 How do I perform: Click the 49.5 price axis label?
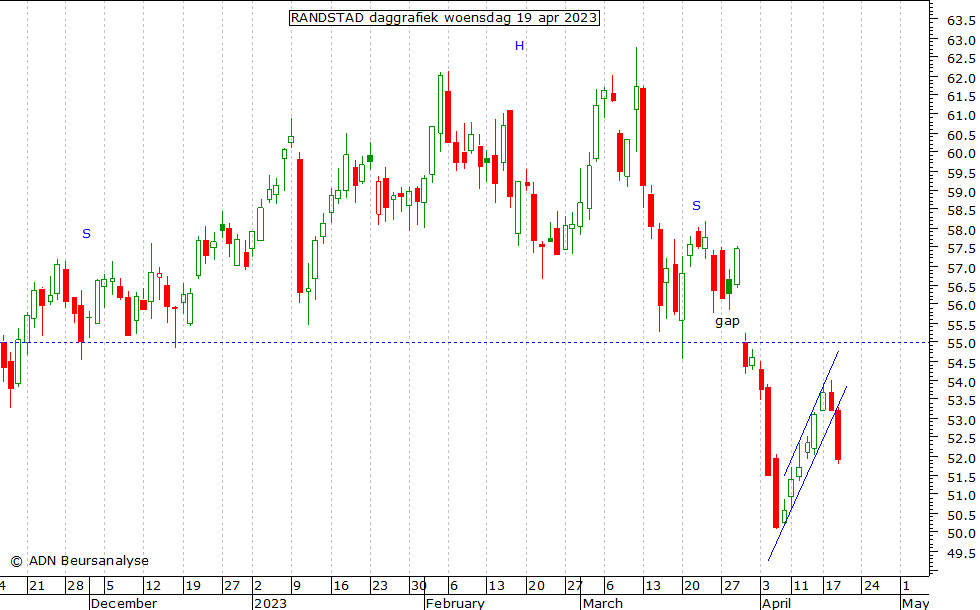tap(961, 554)
